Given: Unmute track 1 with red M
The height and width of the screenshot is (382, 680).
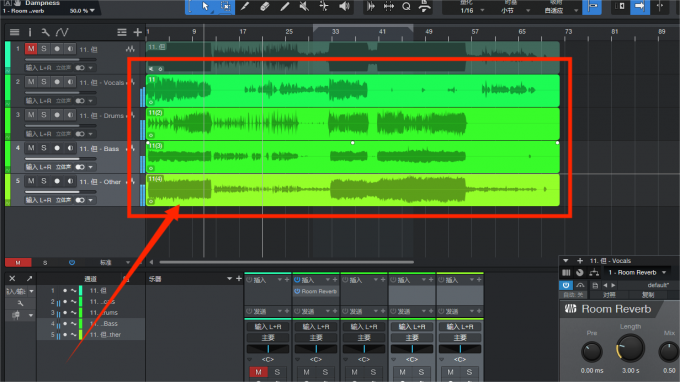Looking at the screenshot, I should [x=31, y=49].
